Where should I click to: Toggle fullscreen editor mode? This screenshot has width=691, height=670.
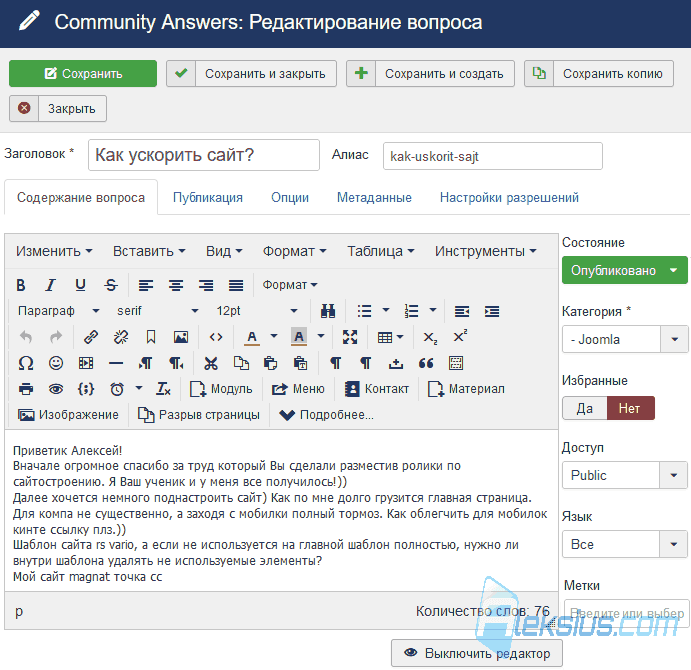coord(350,337)
